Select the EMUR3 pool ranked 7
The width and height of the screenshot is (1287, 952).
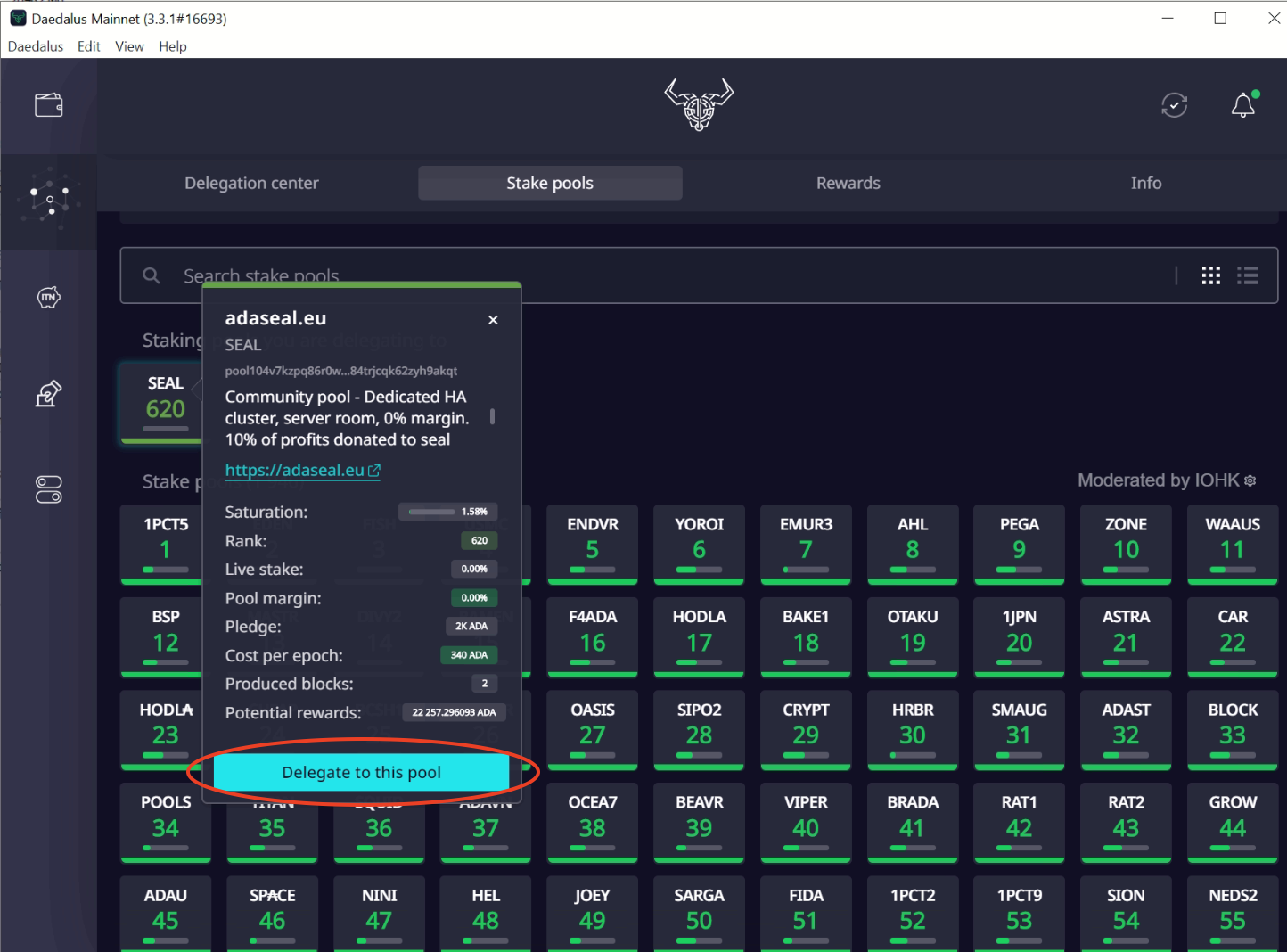click(x=806, y=545)
